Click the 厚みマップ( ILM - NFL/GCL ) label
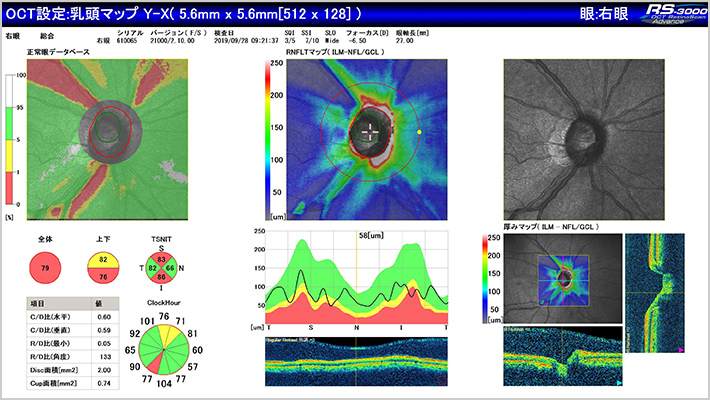Image resolution: width=710 pixels, height=400 pixels. tap(551, 227)
